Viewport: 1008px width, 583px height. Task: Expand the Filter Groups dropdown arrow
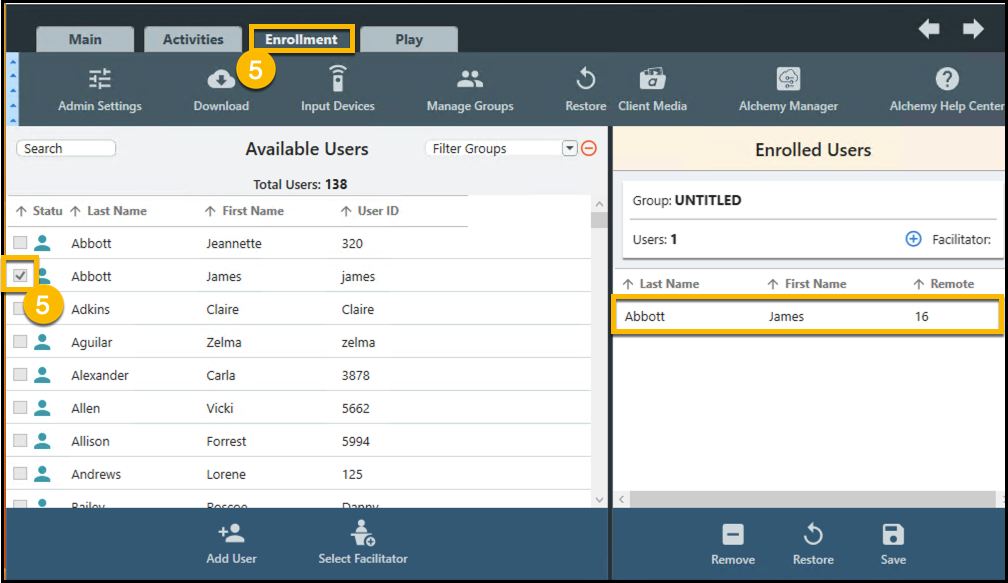[570, 148]
